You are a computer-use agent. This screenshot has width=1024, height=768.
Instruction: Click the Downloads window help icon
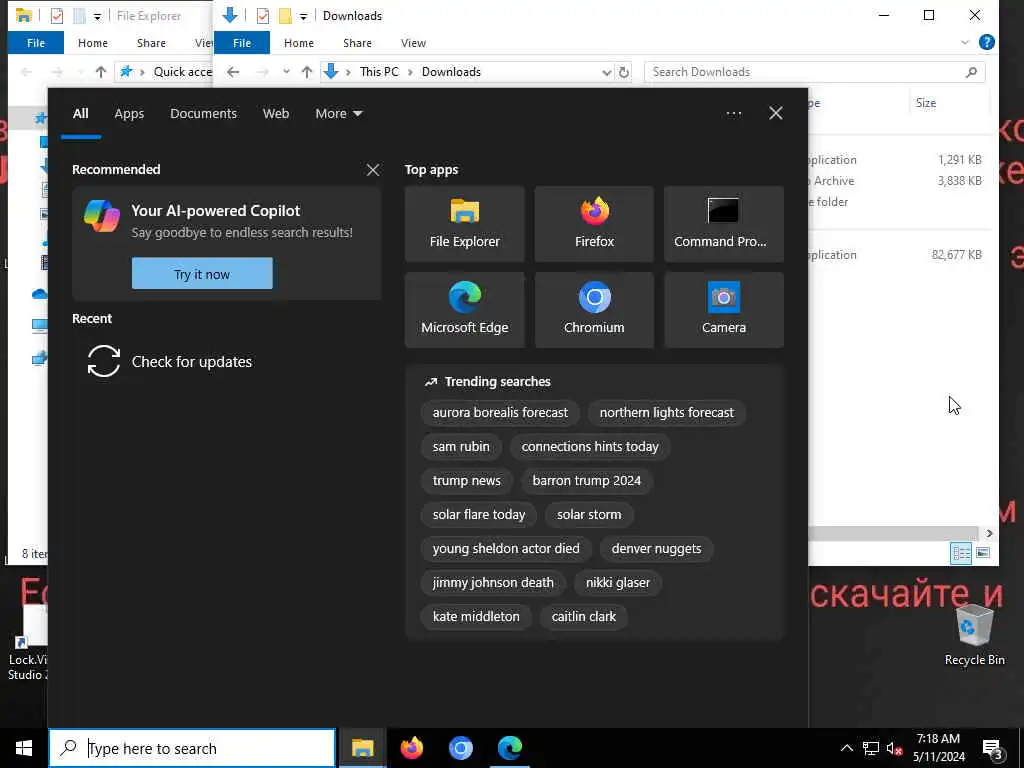987,42
